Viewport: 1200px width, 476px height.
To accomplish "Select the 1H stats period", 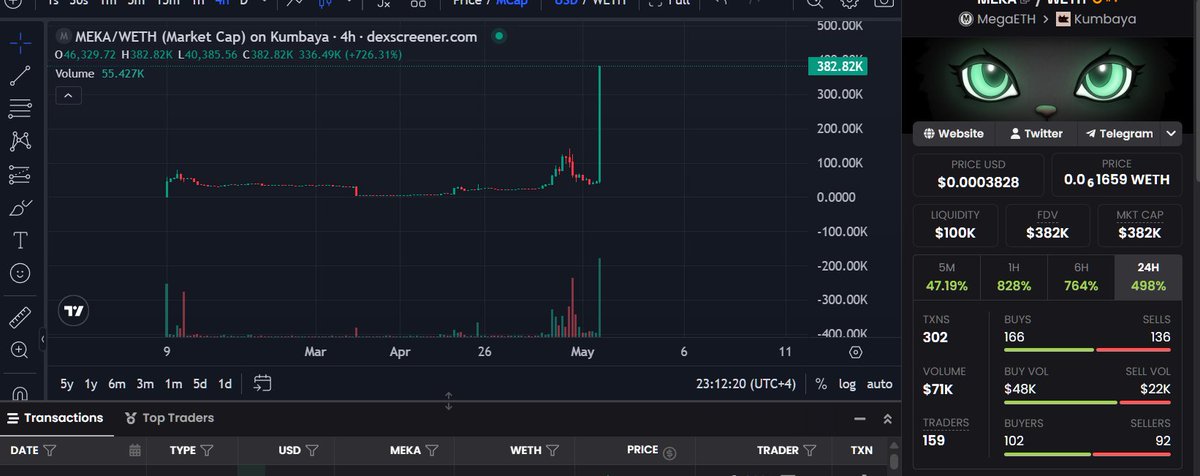I will [x=1013, y=277].
